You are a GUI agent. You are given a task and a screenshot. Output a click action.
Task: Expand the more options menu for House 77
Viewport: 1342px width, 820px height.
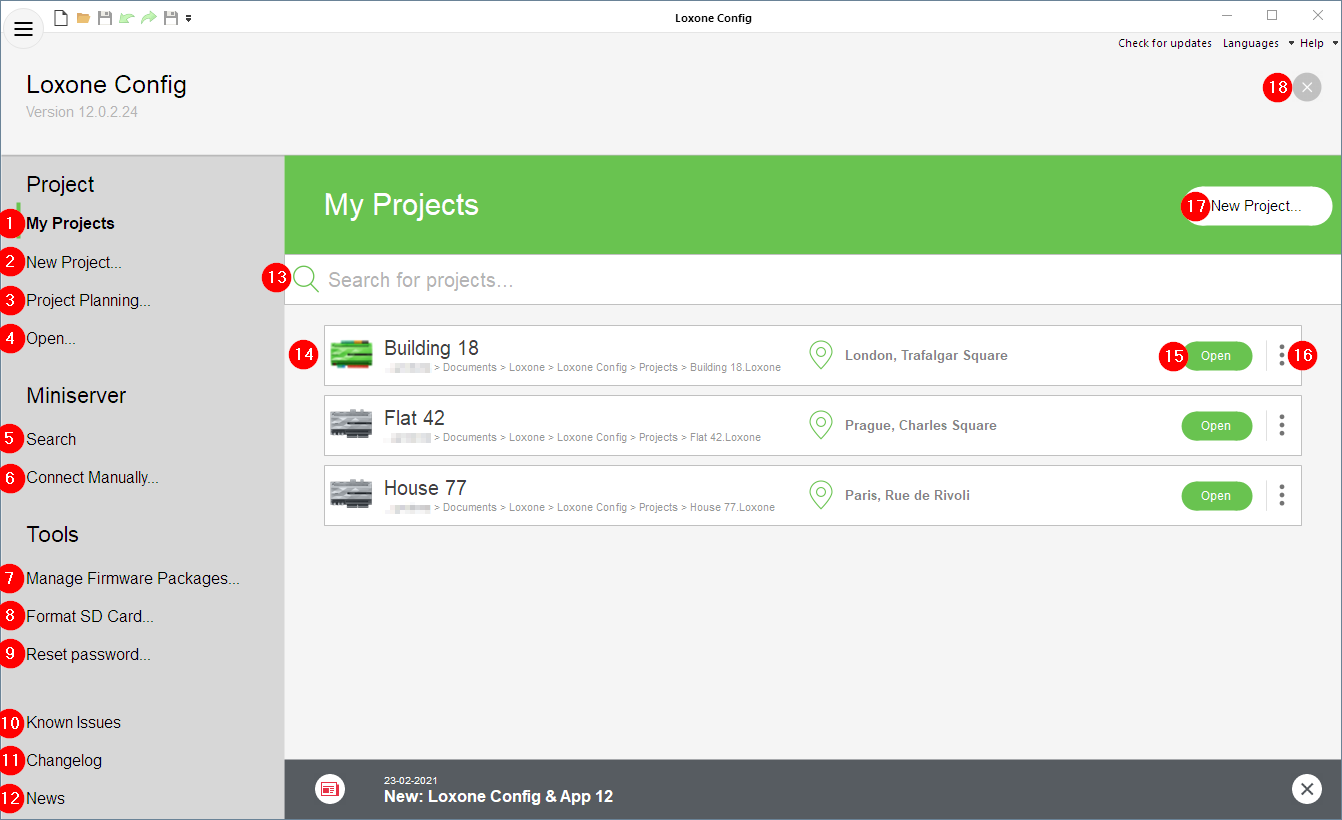coord(1282,495)
